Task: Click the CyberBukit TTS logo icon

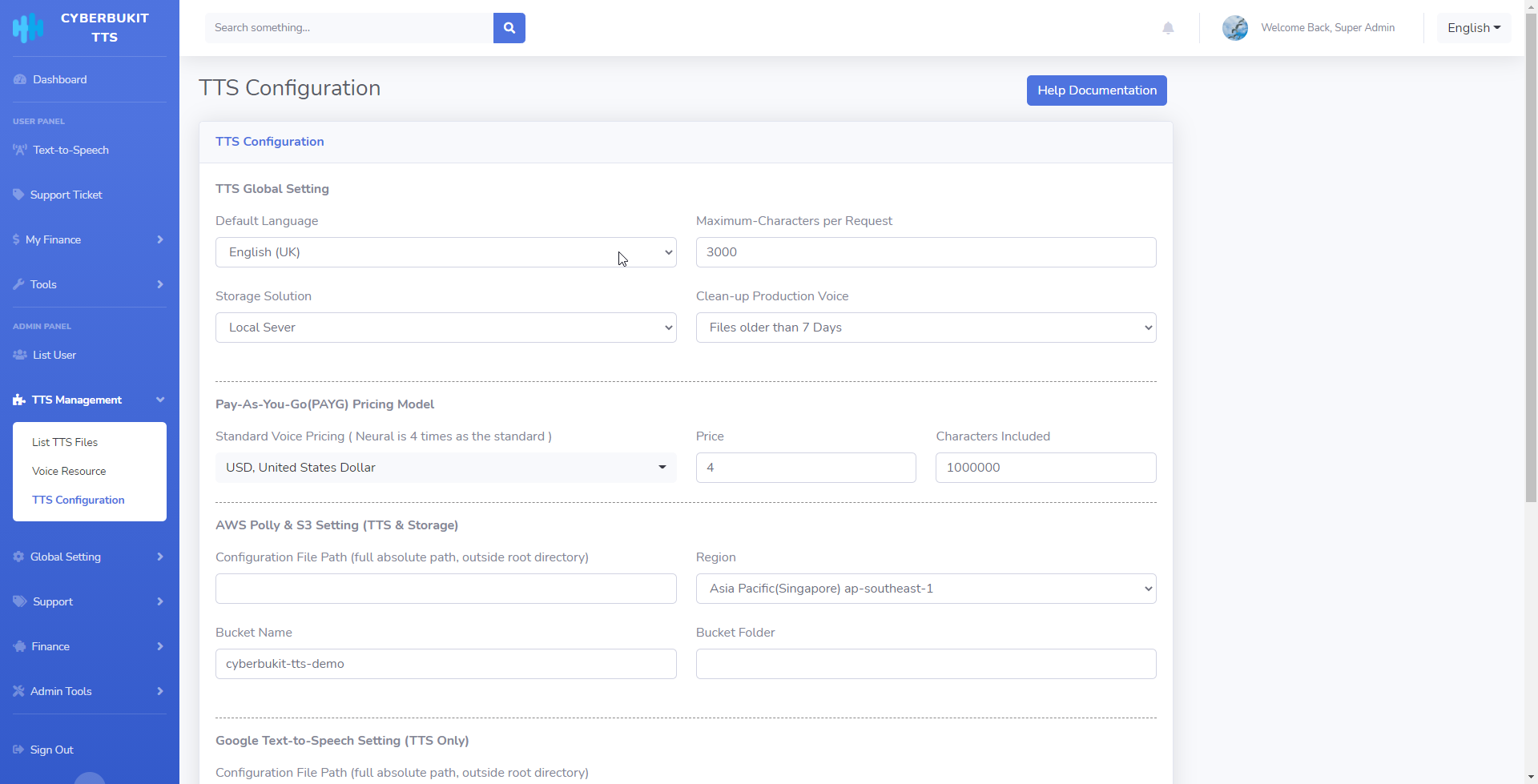Action: (x=28, y=28)
